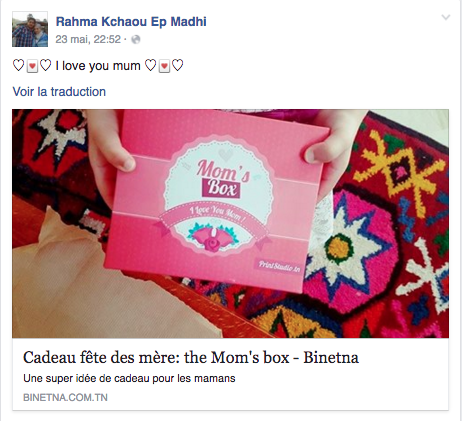Image resolution: width=462 pixels, height=421 pixels.
Task: Click the heart card emoji before I love
Action: 32,66
